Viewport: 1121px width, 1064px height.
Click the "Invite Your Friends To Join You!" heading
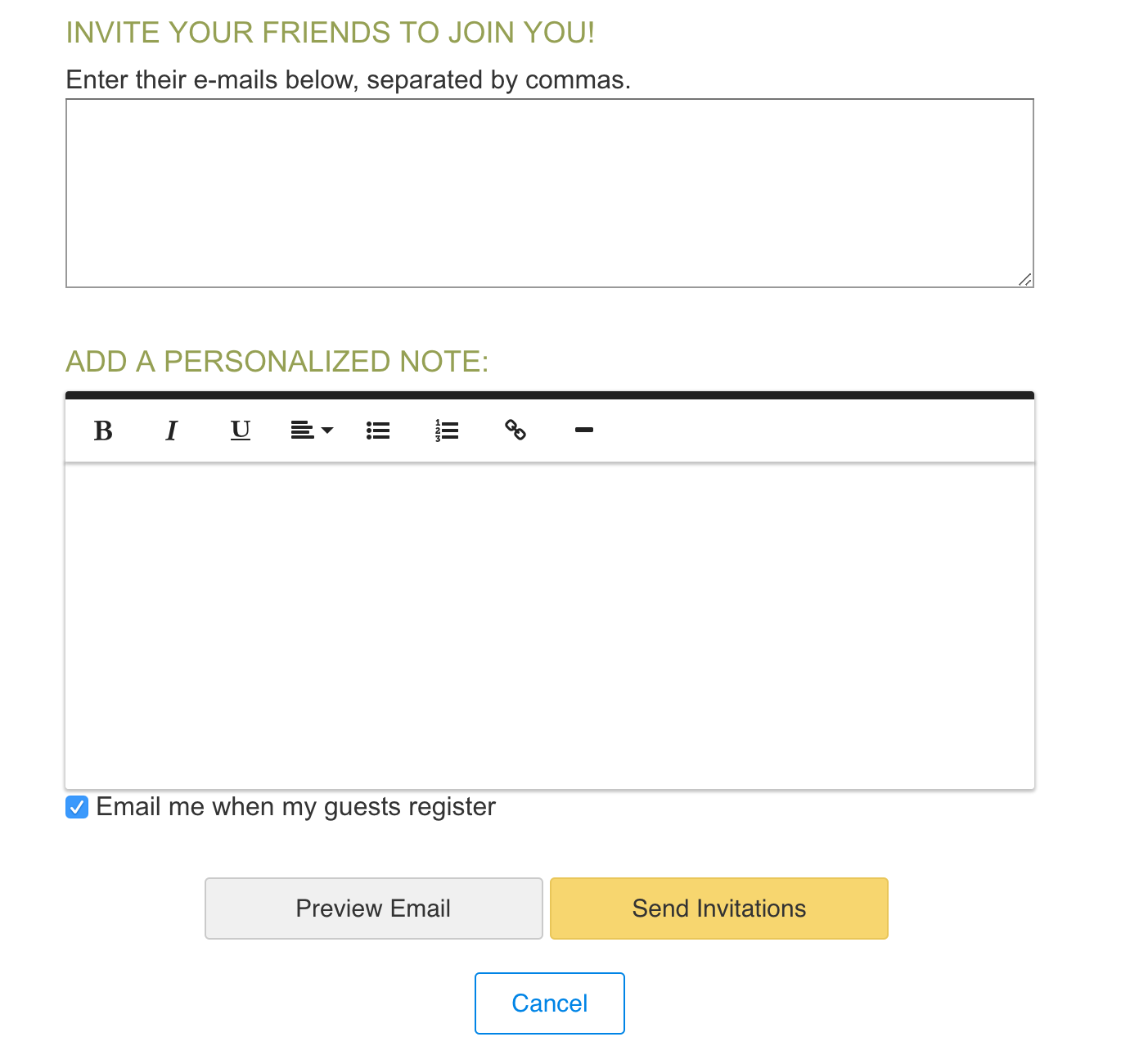pyautogui.click(x=331, y=33)
